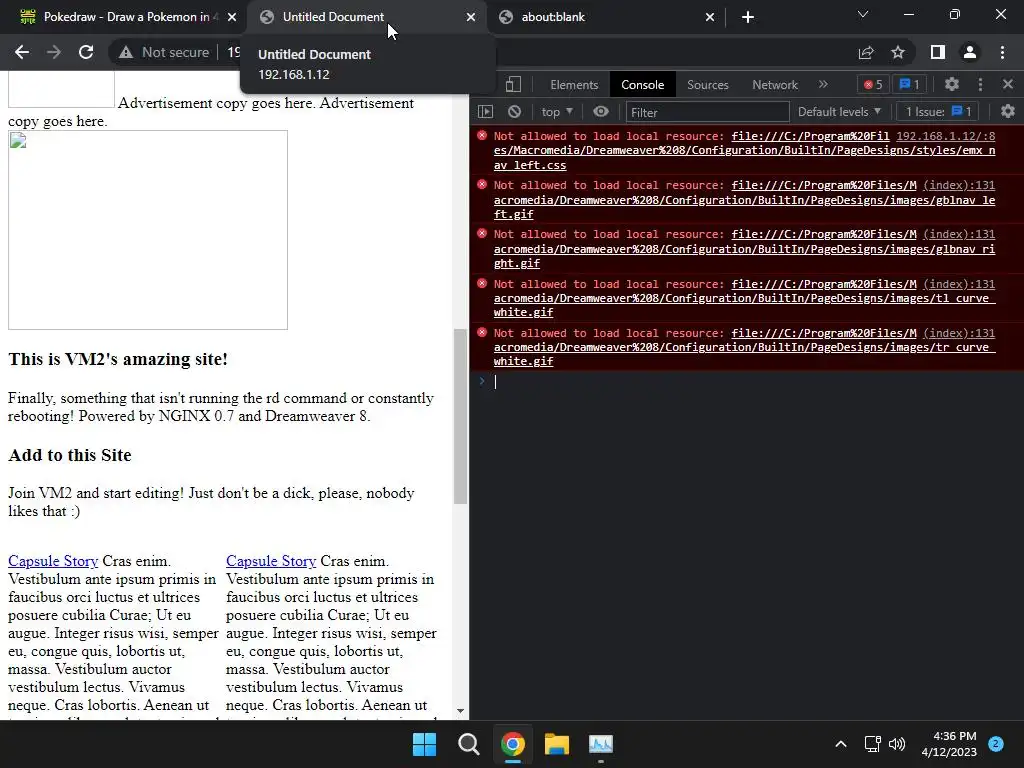Click Chrome icon in taskbar

pos(513,744)
